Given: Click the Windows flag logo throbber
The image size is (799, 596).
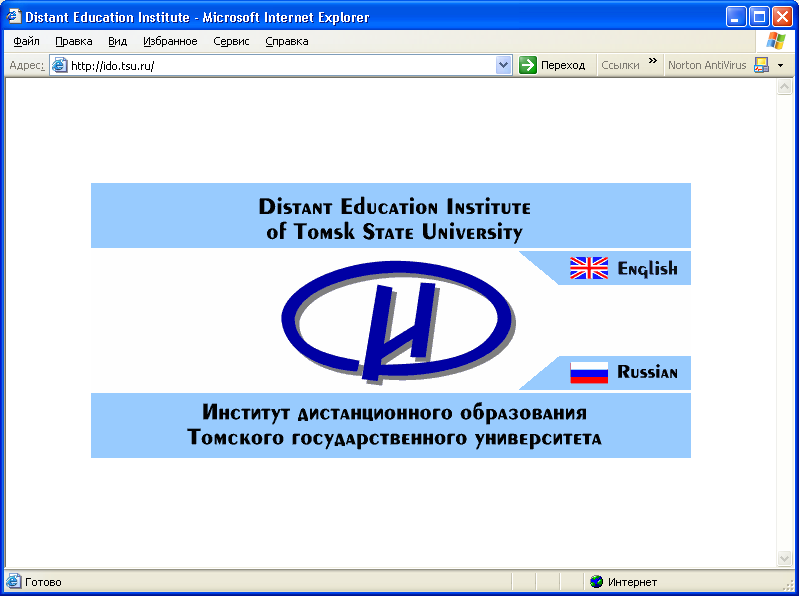Looking at the screenshot, I should (x=776, y=41).
